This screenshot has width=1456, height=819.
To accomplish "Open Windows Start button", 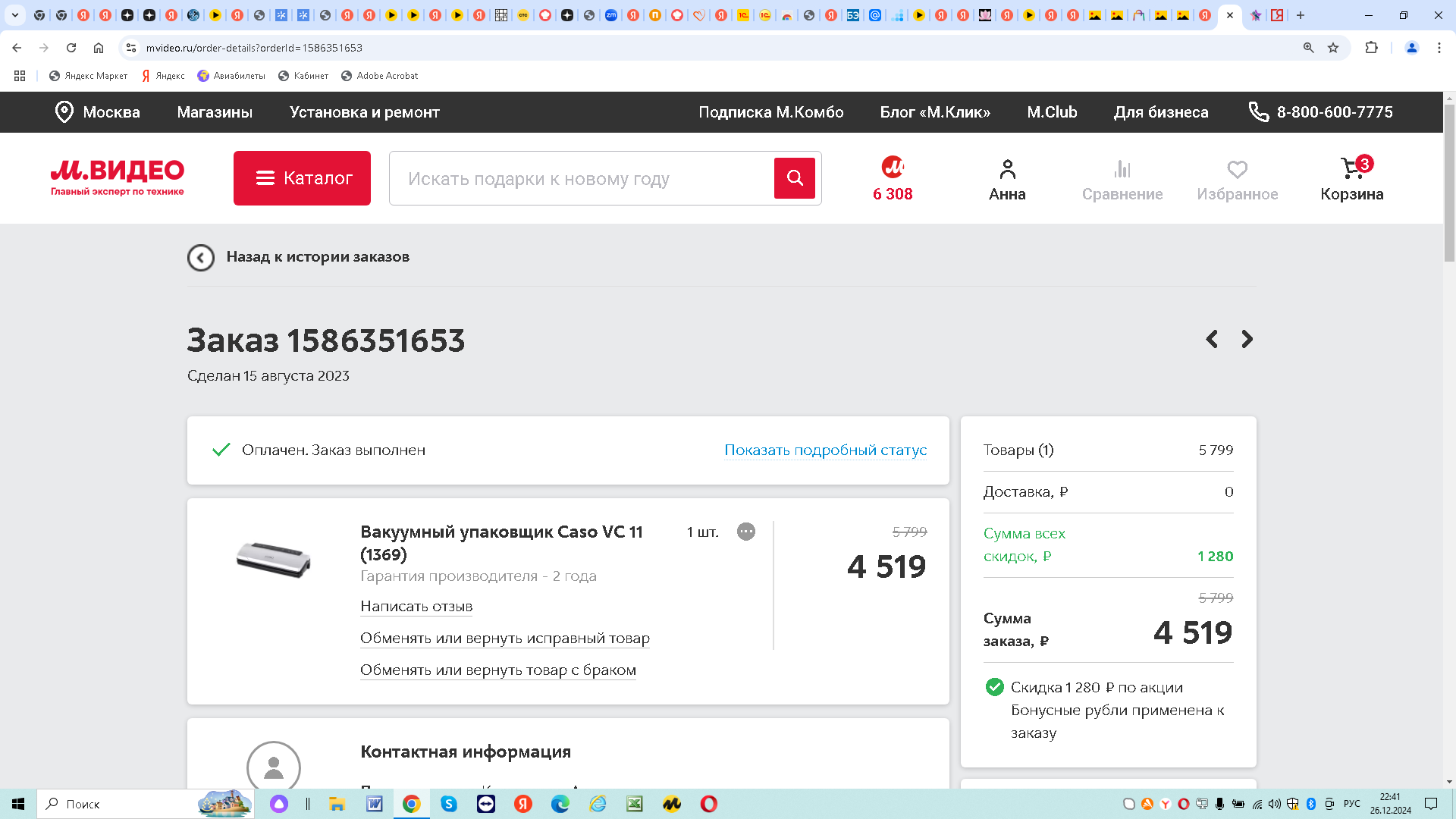I will (x=18, y=804).
